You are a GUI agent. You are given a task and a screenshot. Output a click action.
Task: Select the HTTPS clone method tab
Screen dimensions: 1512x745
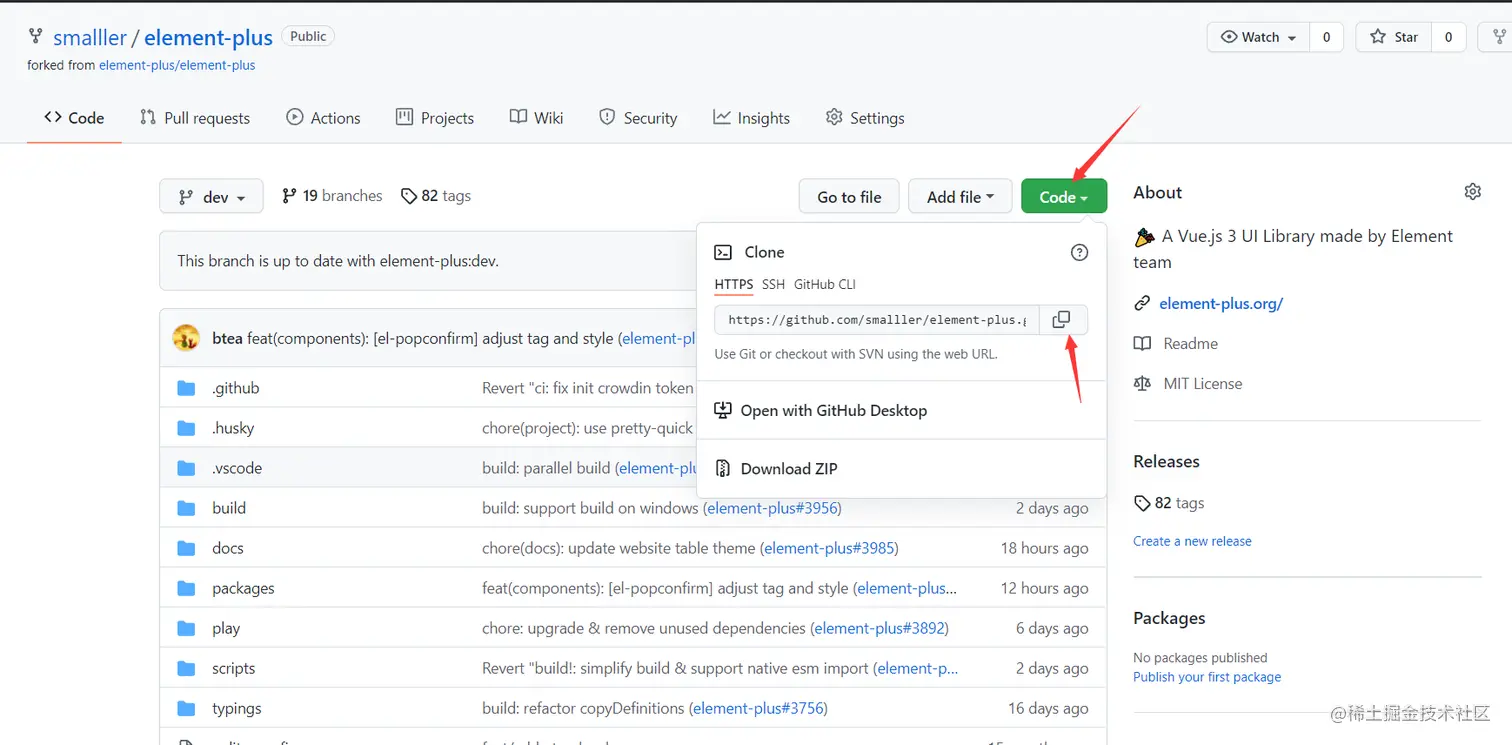[x=734, y=284]
